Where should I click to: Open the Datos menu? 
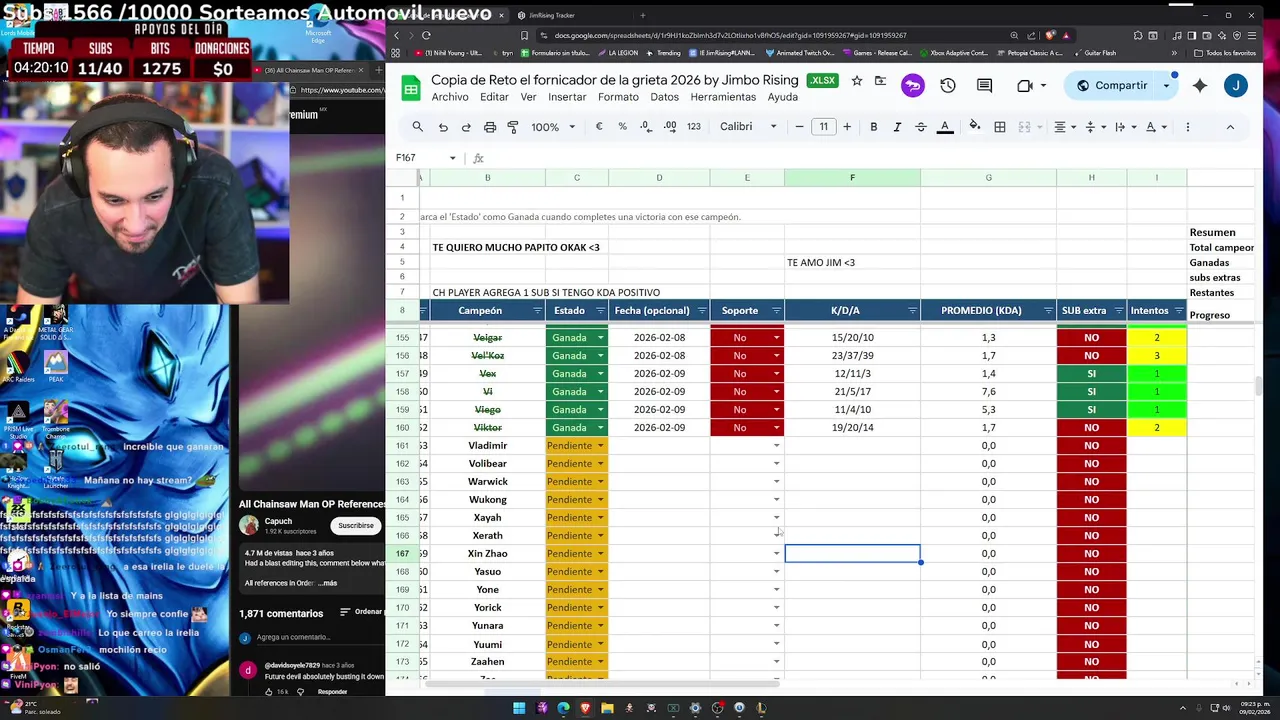[664, 97]
